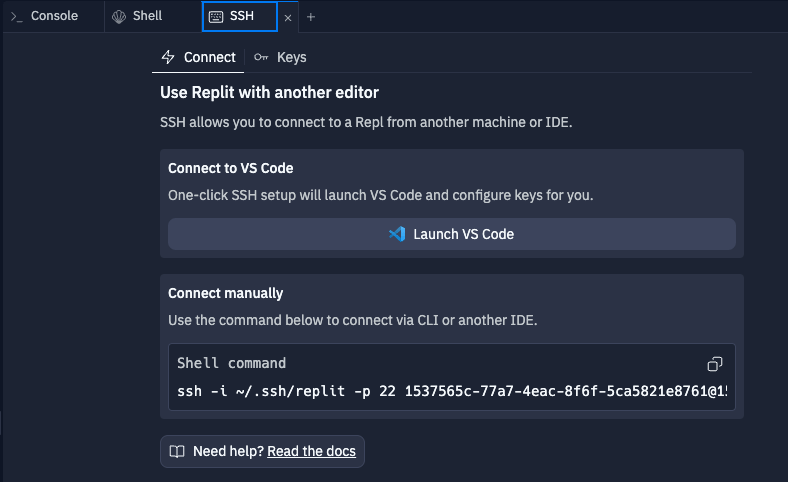788x482 pixels.
Task: Click the SSH keyboard icon
Action: coord(216,17)
